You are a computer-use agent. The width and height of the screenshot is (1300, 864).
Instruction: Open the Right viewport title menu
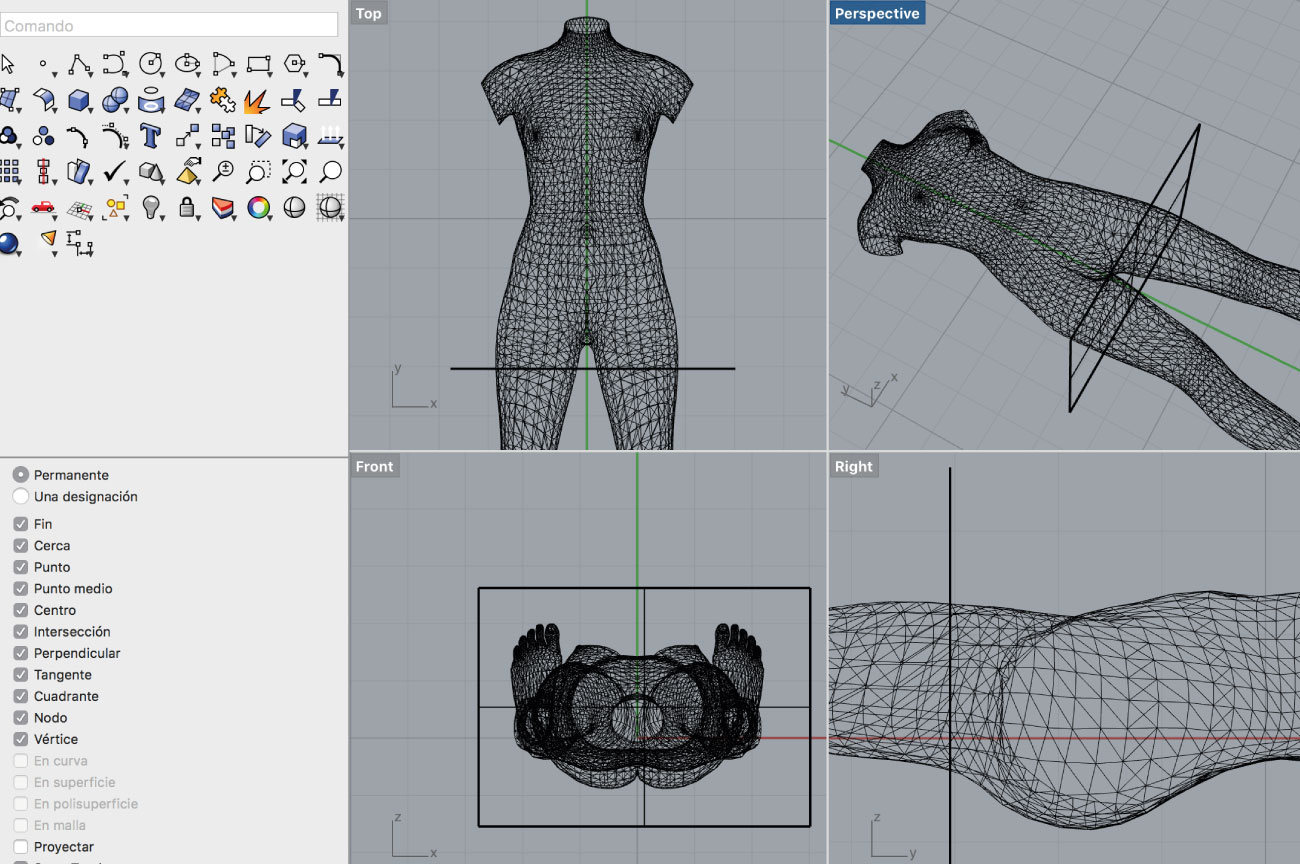pos(854,466)
